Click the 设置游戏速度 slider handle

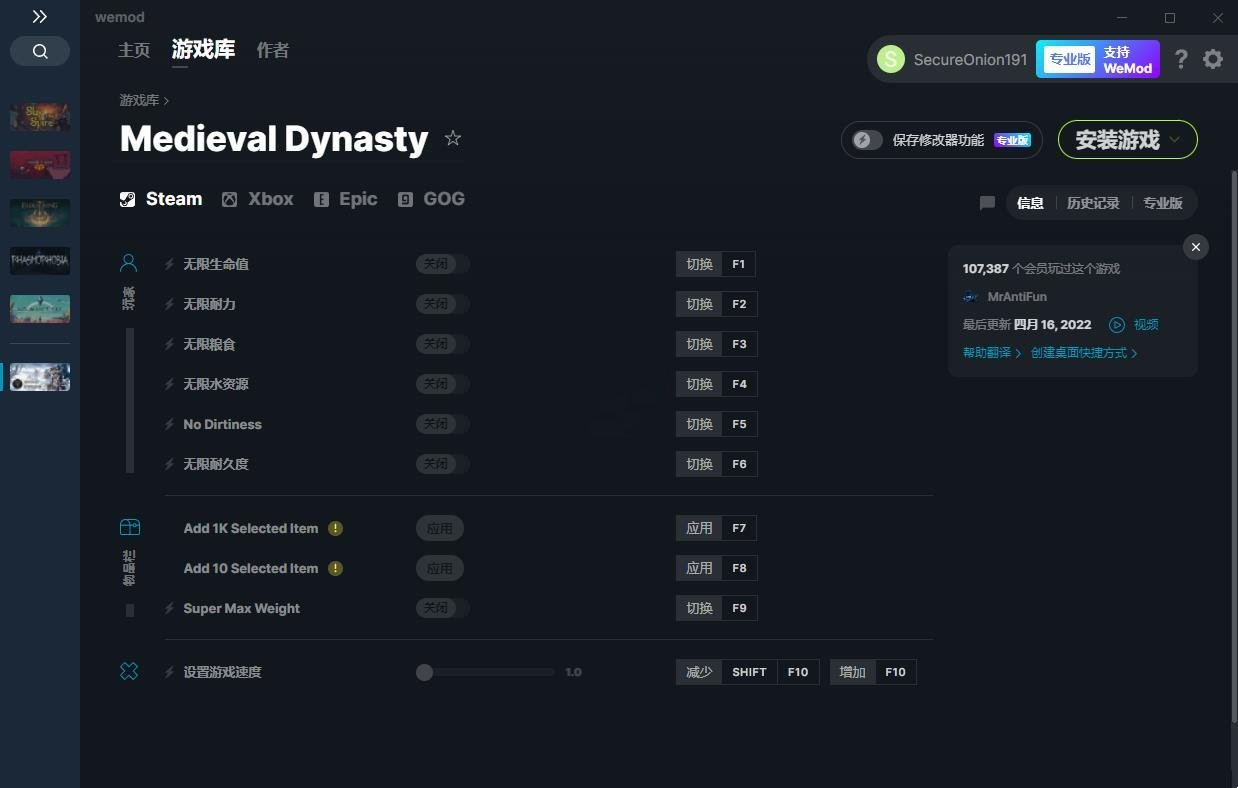pyautogui.click(x=424, y=672)
